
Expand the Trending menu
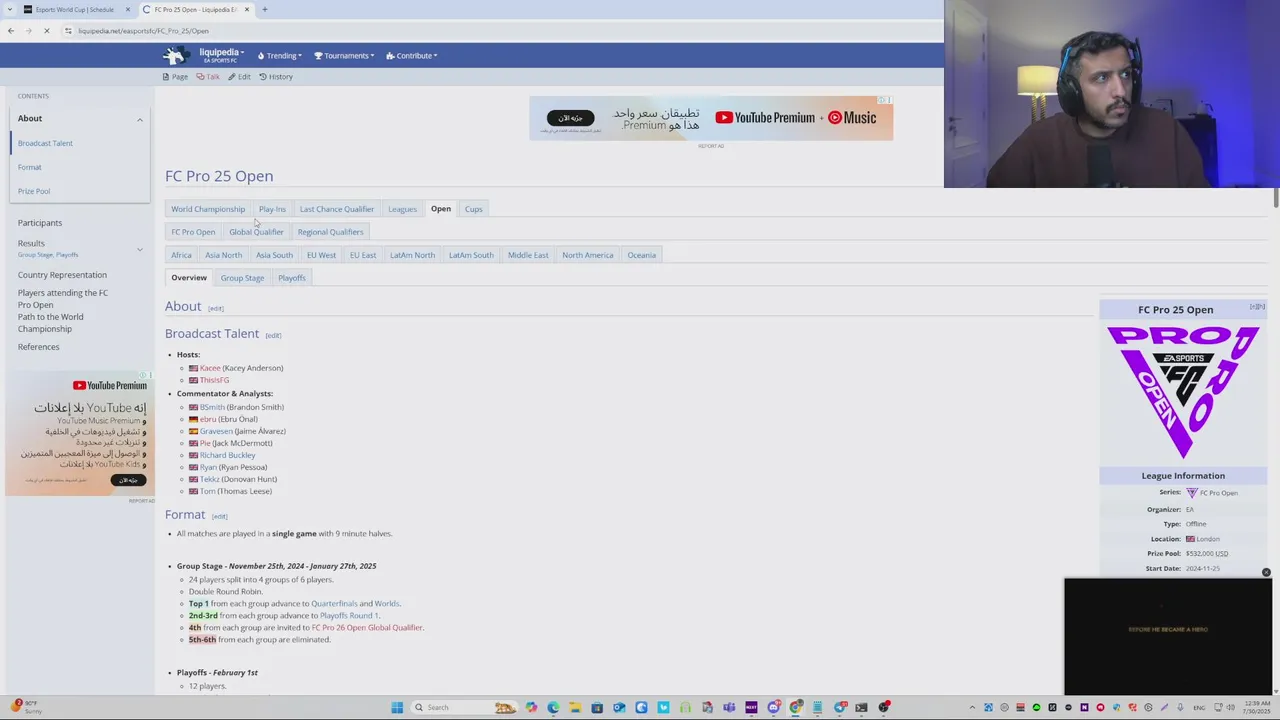pos(279,56)
